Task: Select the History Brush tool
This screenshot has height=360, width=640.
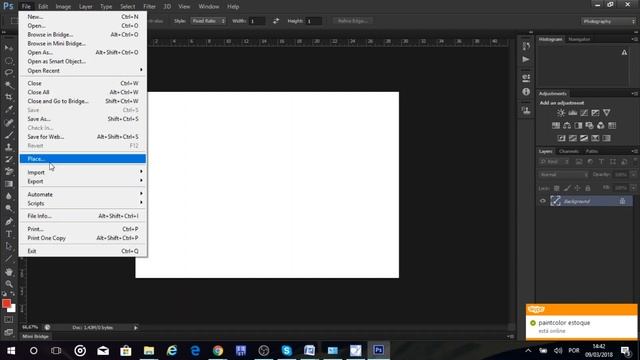Action: click(9, 159)
